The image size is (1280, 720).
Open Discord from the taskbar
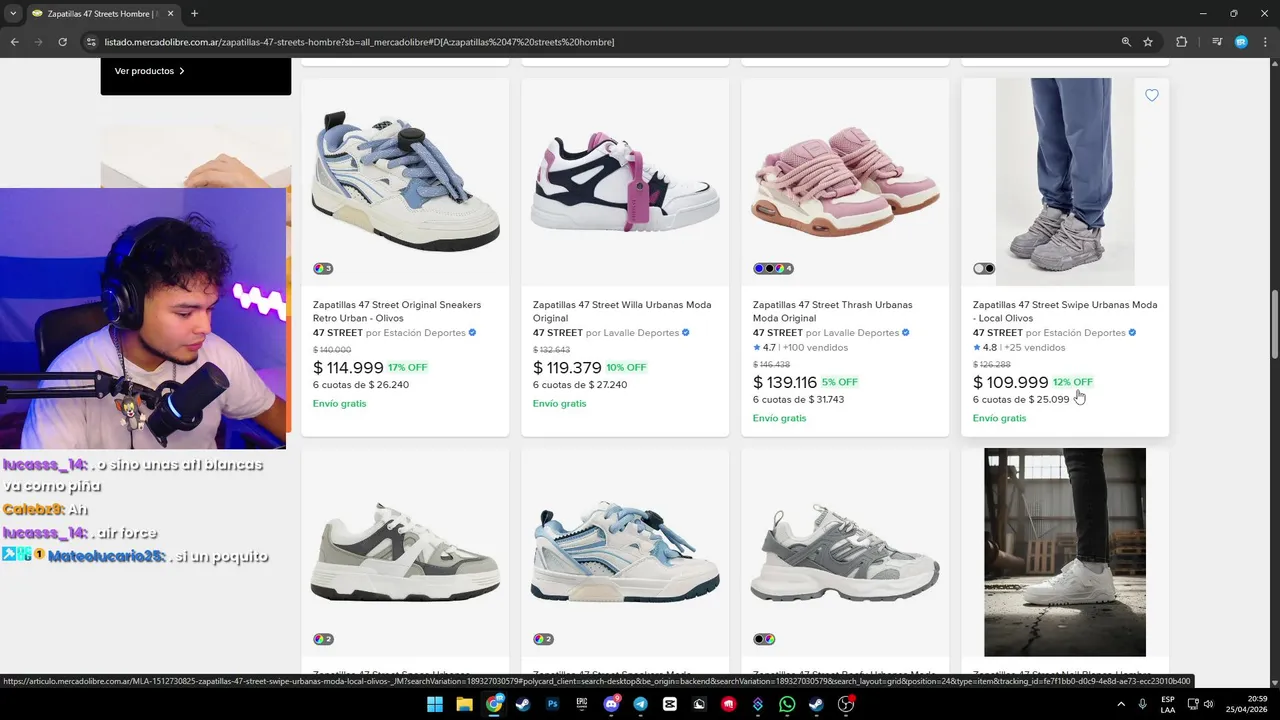[611, 704]
